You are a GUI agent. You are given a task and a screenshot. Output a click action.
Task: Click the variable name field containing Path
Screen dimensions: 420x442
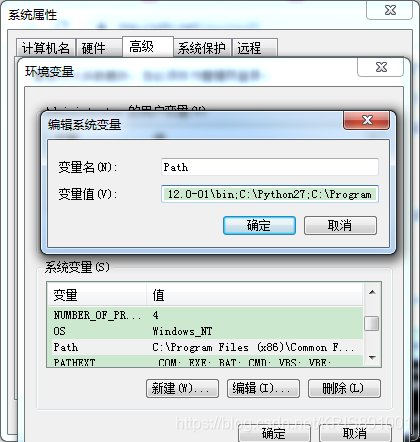click(270, 167)
